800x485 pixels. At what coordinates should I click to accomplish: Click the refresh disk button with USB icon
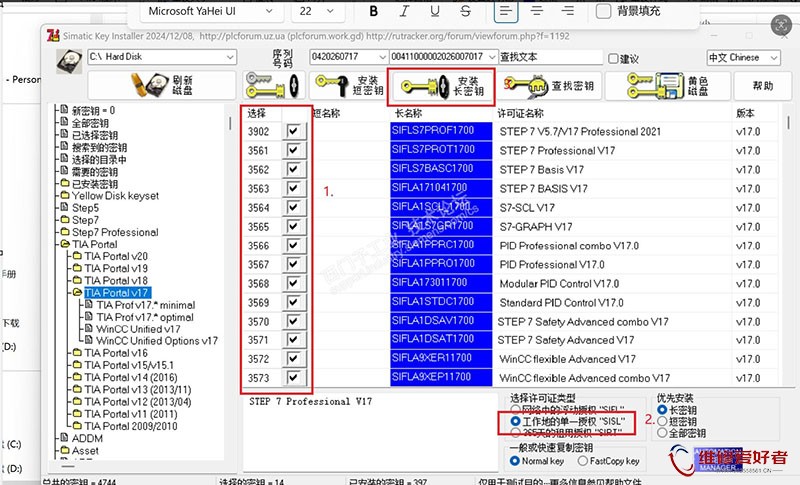coord(162,85)
